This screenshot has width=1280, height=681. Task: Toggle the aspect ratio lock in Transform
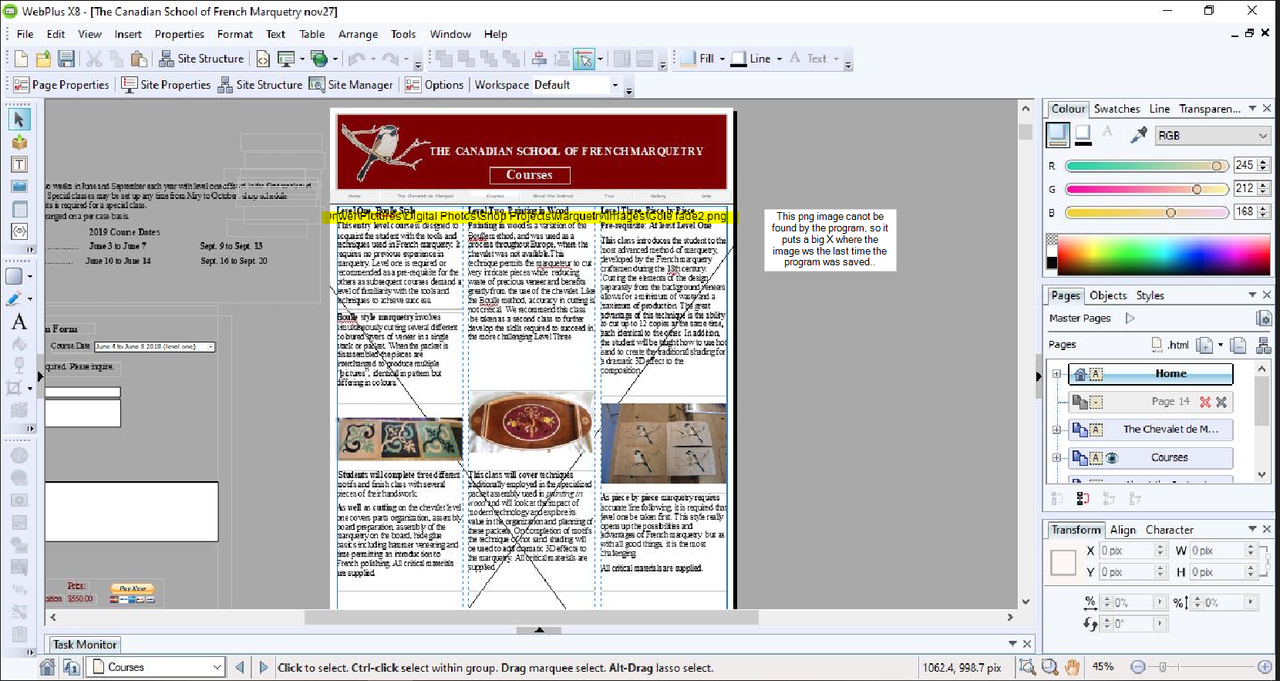tap(1270, 561)
